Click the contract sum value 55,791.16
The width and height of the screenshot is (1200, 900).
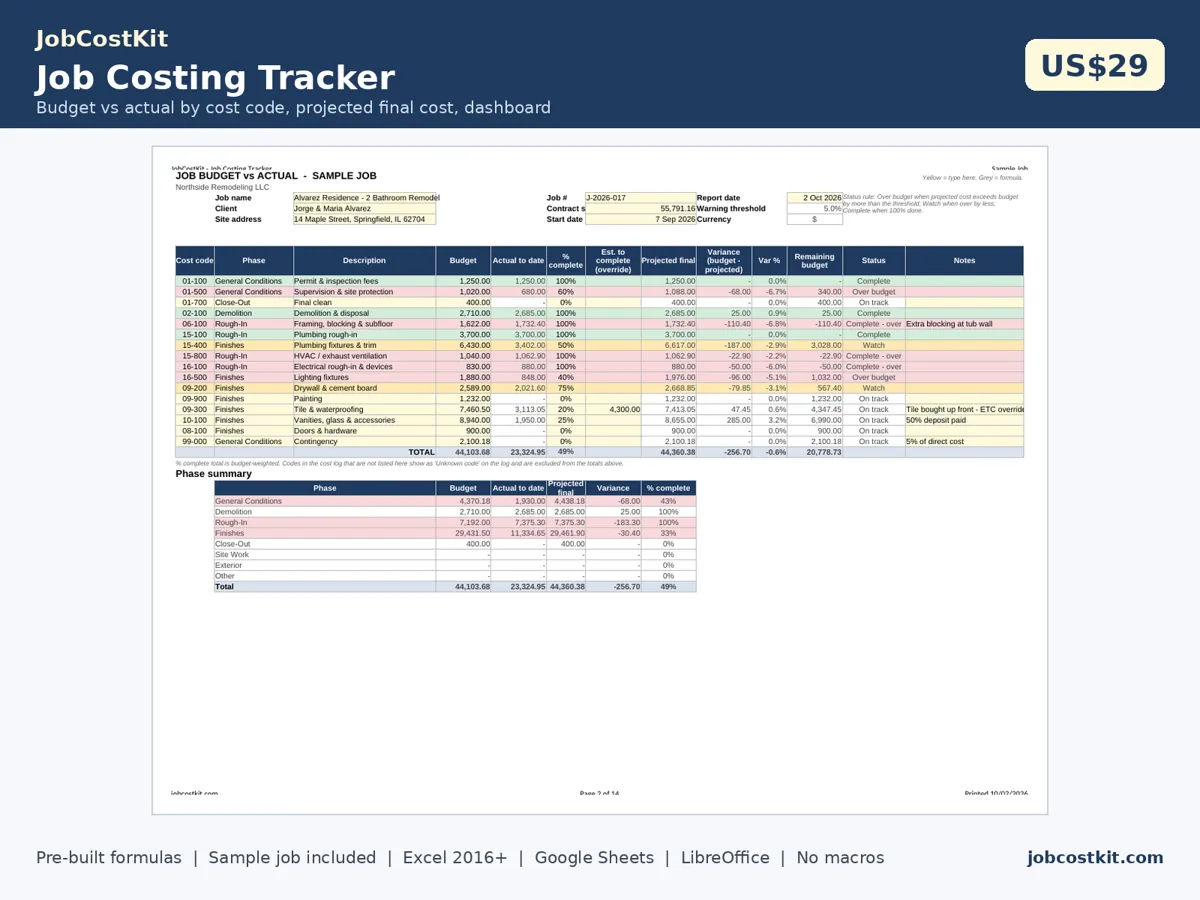pyautogui.click(x=640, y=209)
